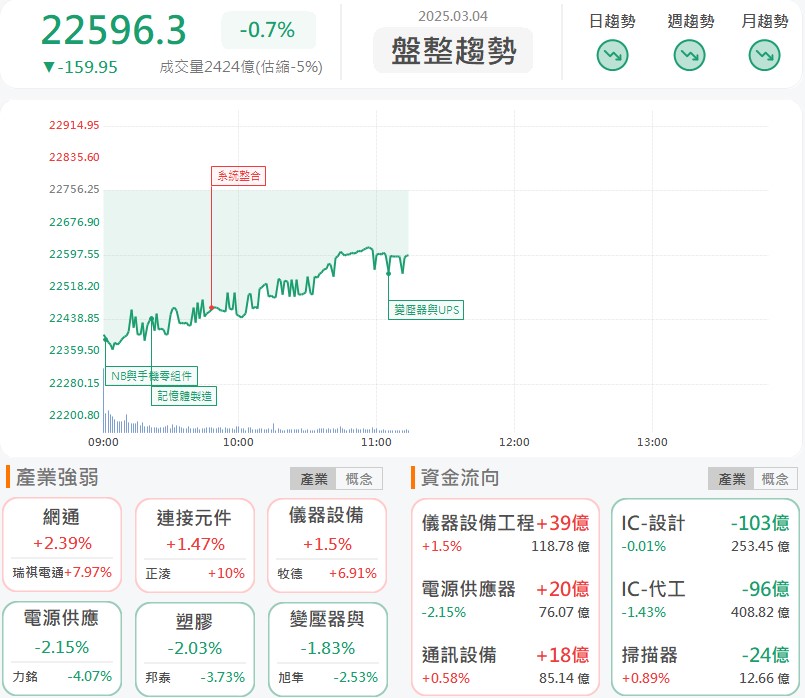Viewport: 805px width, 698px height.
Task: Click IC-代工 -96億 outflow row
Action: click(x=705, y=599)
